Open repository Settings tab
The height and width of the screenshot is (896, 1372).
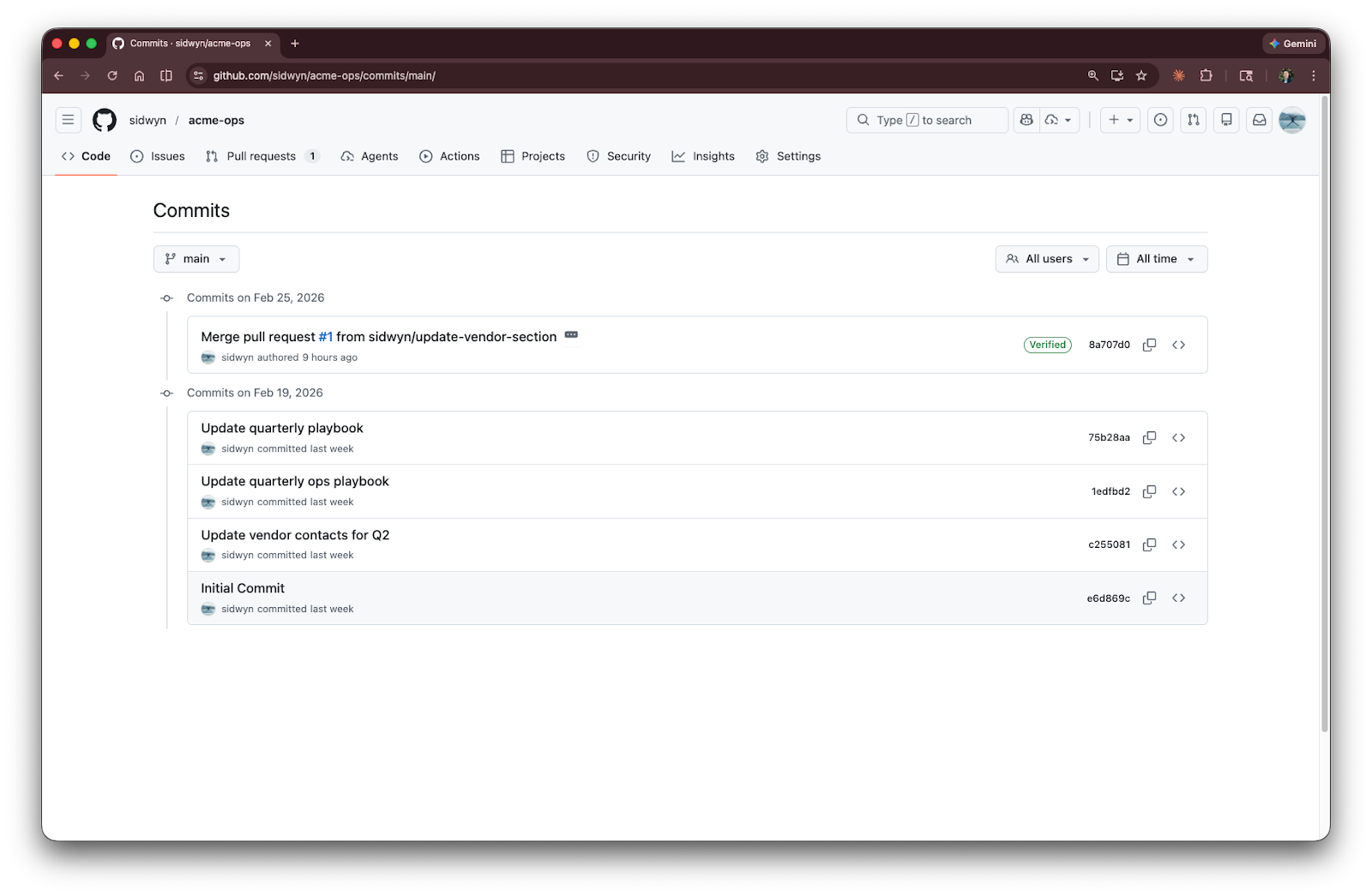pyautogui.click(x=788, y=156)
